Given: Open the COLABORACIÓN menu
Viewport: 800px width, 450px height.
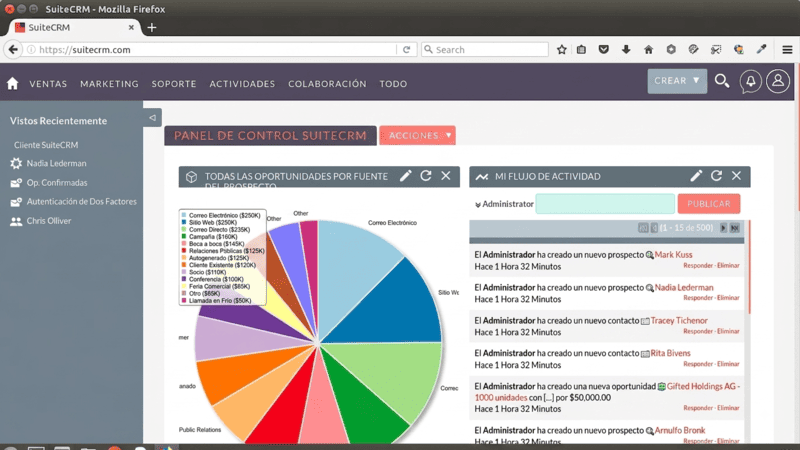Looking at the screenshot, I should 327,84.
